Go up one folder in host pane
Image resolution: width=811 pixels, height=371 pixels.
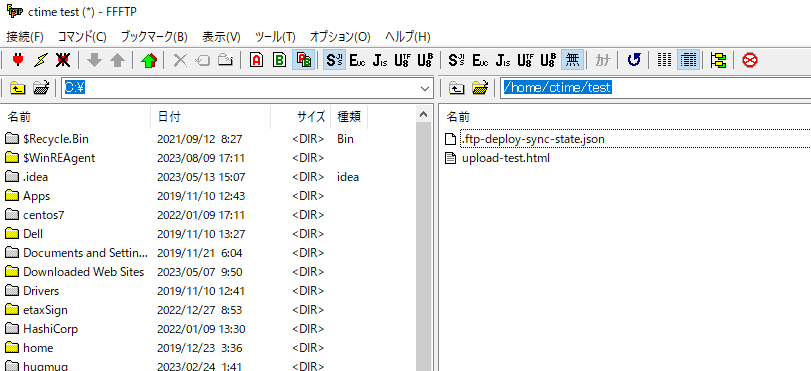(x=456, y=88)
